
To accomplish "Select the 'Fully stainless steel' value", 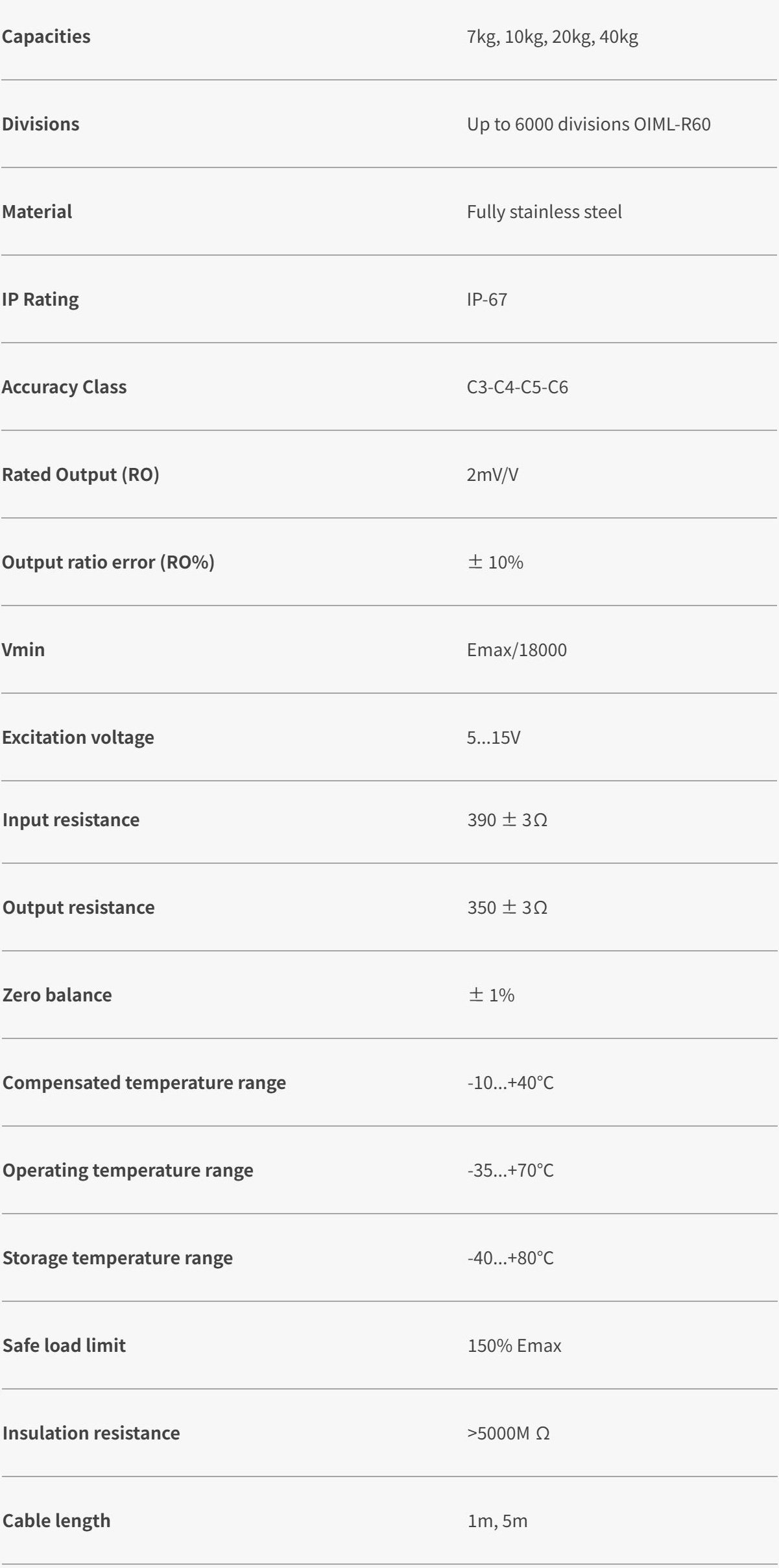I will click(544, 212).
